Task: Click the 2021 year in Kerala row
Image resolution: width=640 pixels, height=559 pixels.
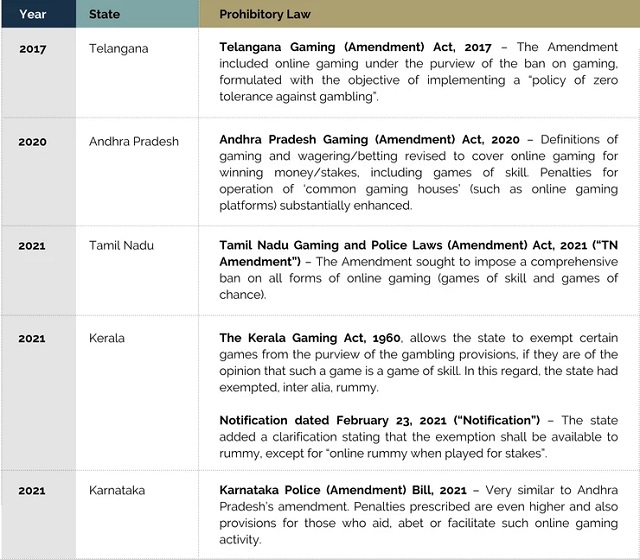Action: pos(32,338)
